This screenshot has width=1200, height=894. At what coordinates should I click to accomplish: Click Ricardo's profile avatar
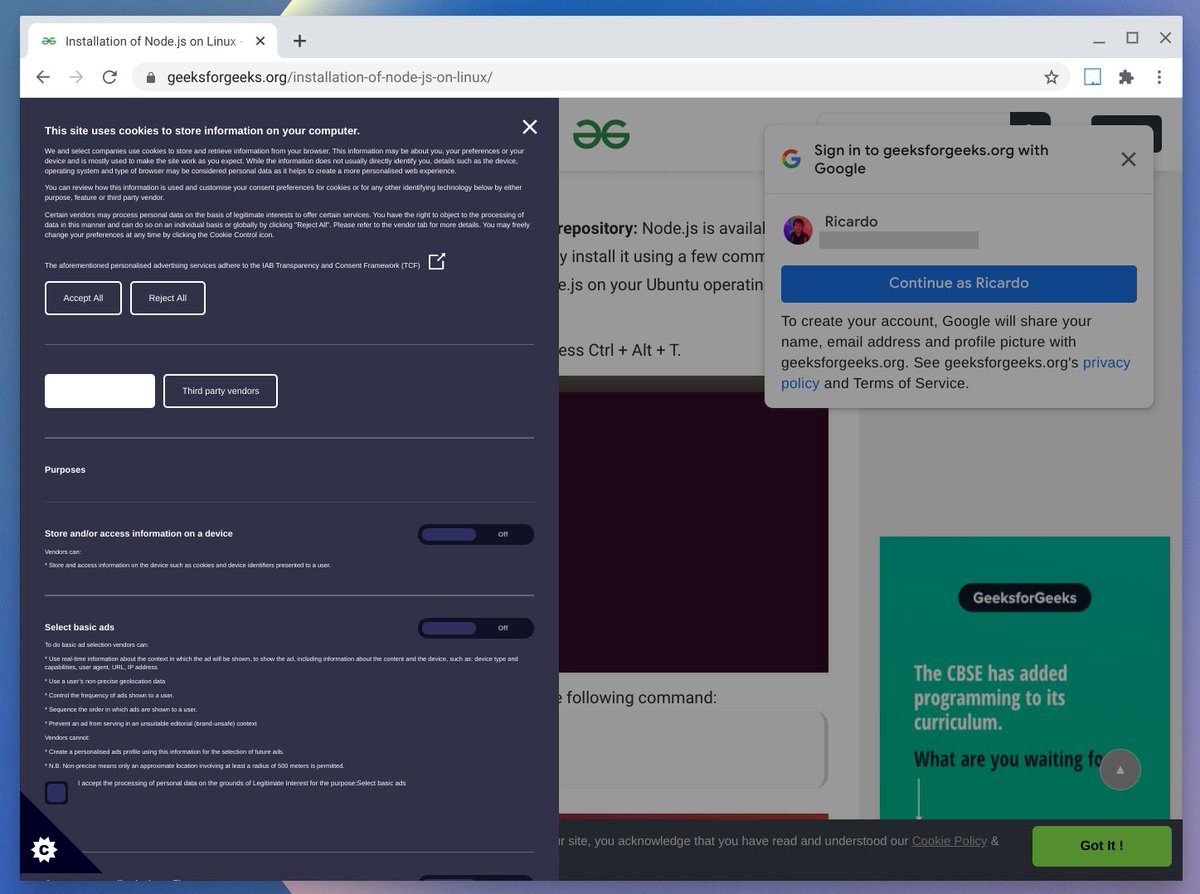point(798,230)
